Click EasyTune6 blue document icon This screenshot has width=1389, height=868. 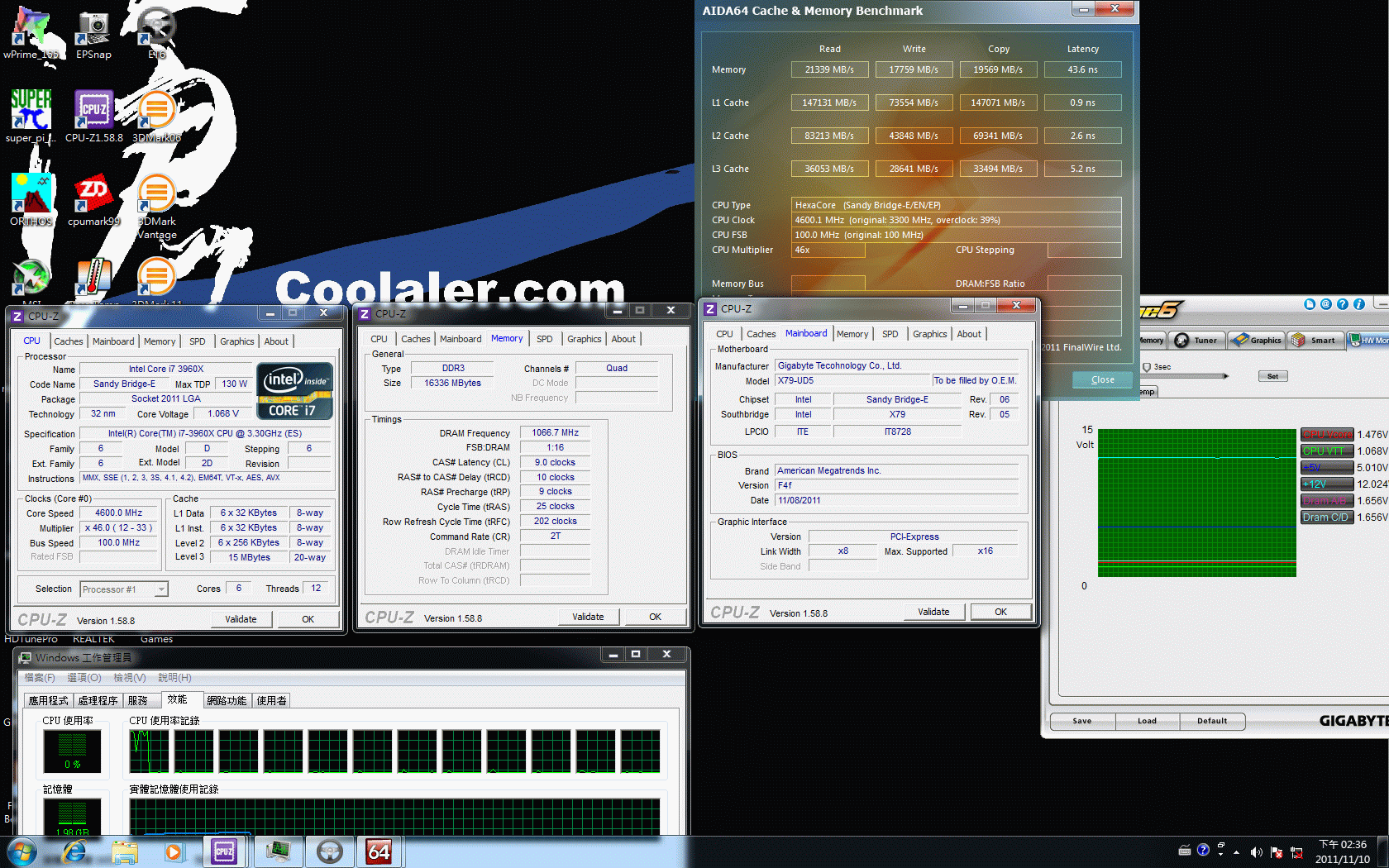tap(1310, 304)
